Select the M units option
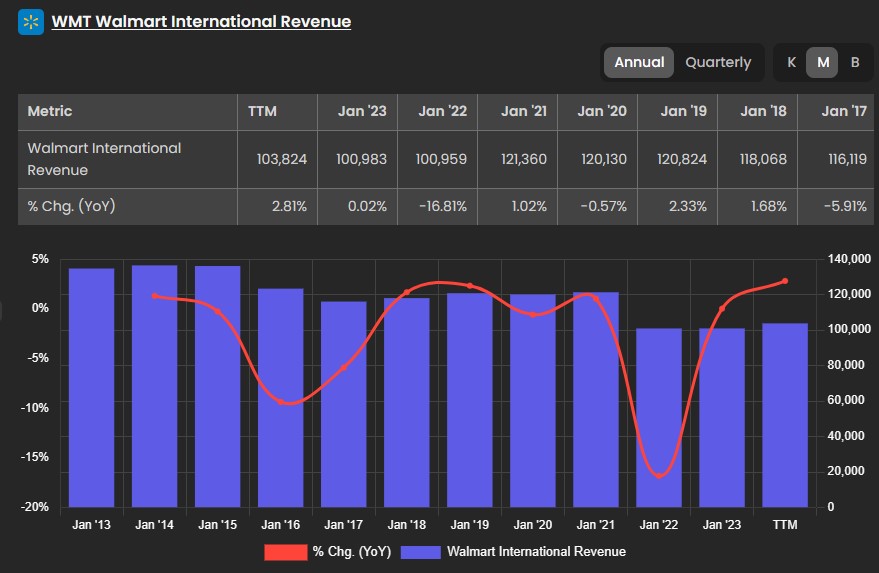 (x=822, y=62)
